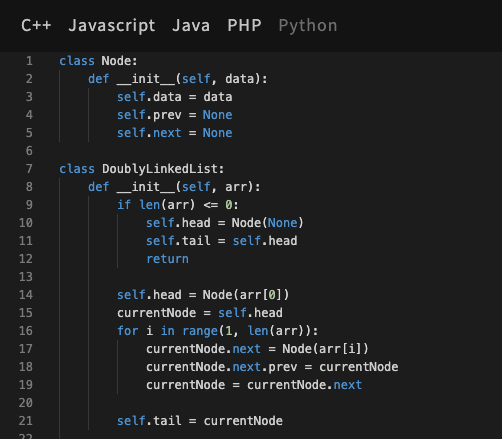Place cursor on range call in for loop
Image resolution: width=502 pixels, height=439 pixels.
click(200, 331)
